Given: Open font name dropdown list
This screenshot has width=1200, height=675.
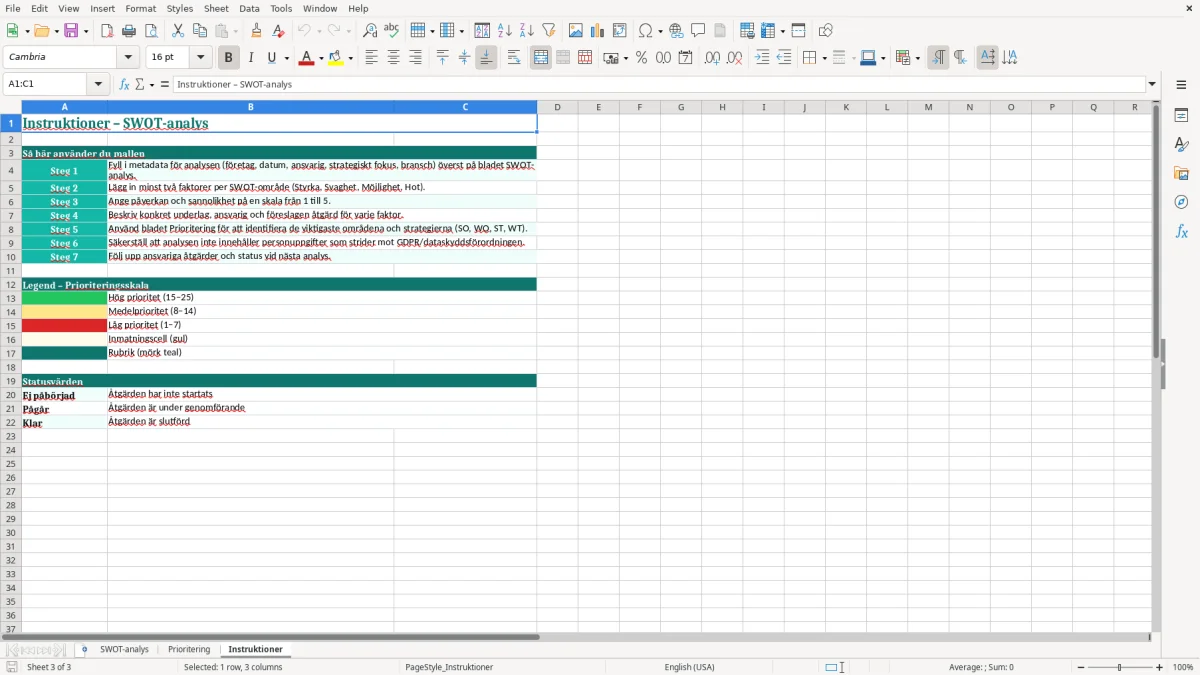Looking at the screenshot, I should (x=128, y=58).
